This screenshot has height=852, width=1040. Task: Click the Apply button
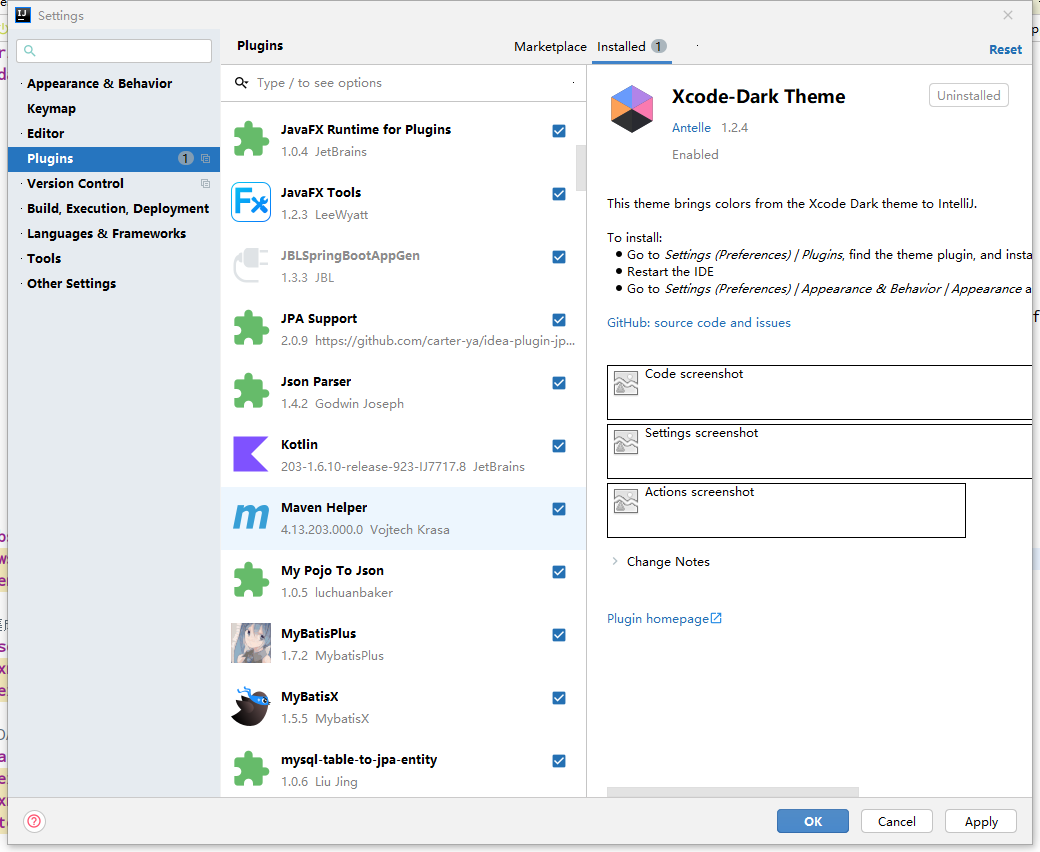[981, 822]
